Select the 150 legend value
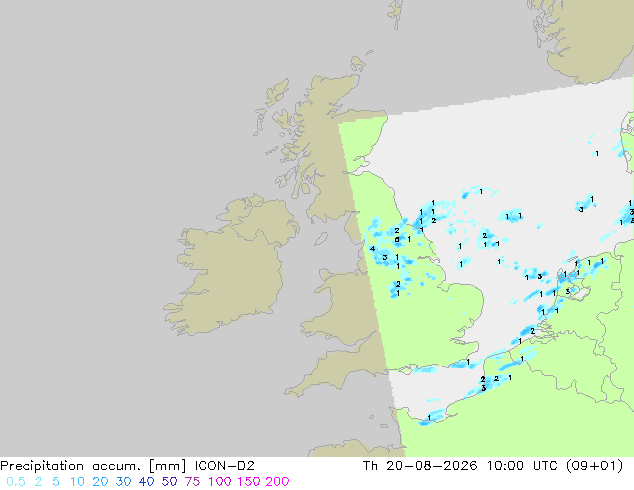This screenshot has width=634, height=490. (249, 482)
